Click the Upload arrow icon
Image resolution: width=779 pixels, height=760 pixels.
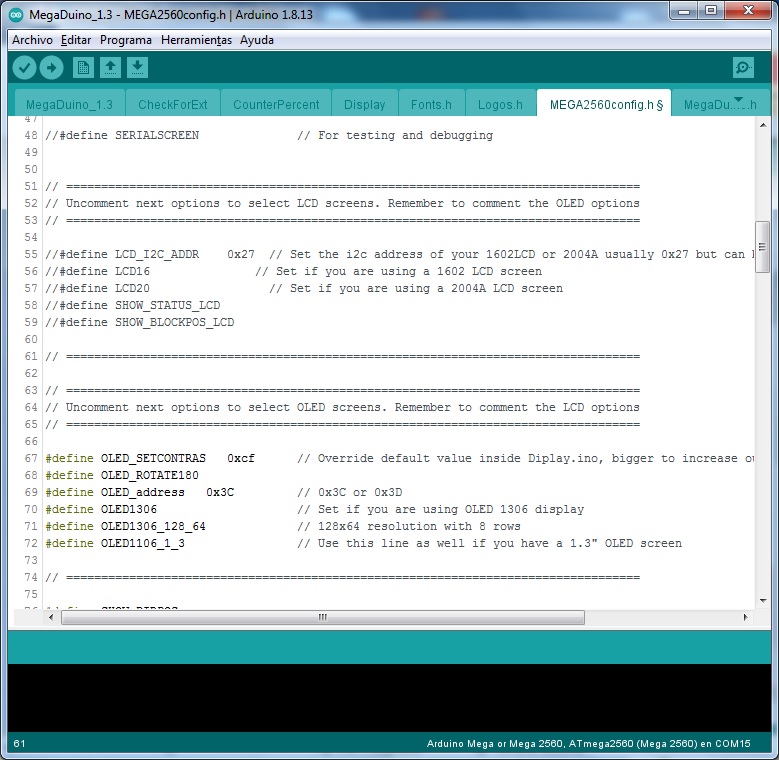pos(52,68)
